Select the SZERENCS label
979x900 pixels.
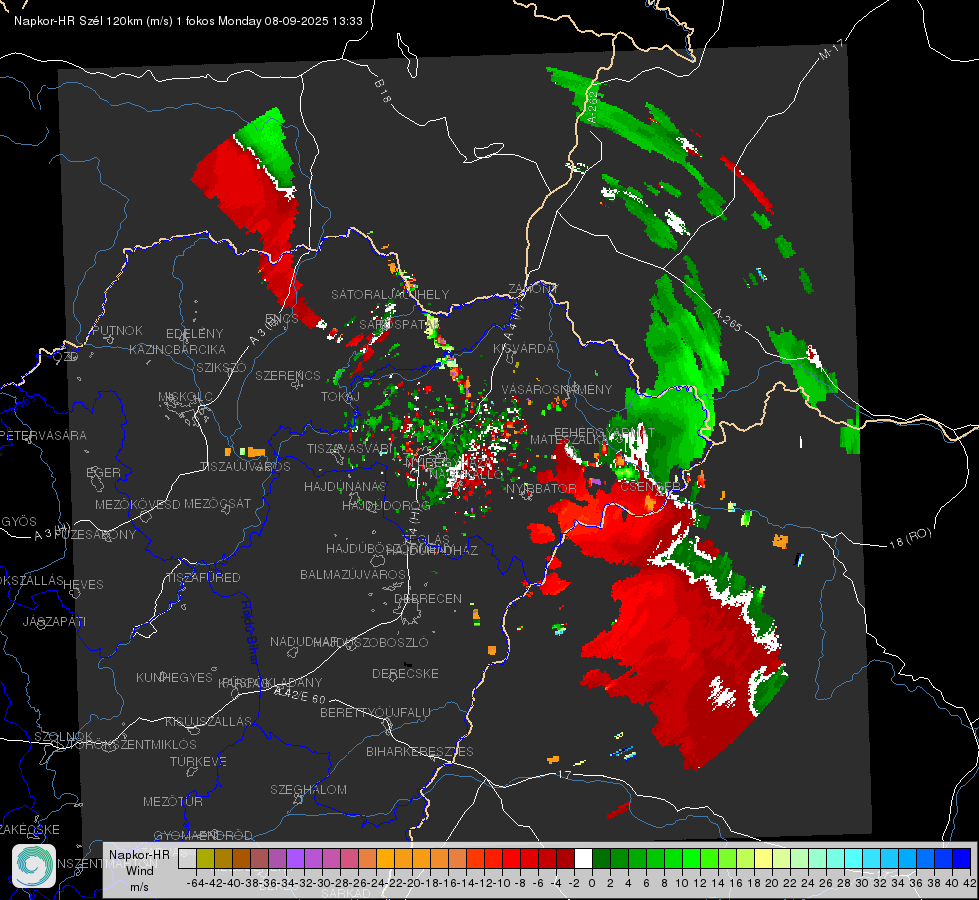coord(288,375)
